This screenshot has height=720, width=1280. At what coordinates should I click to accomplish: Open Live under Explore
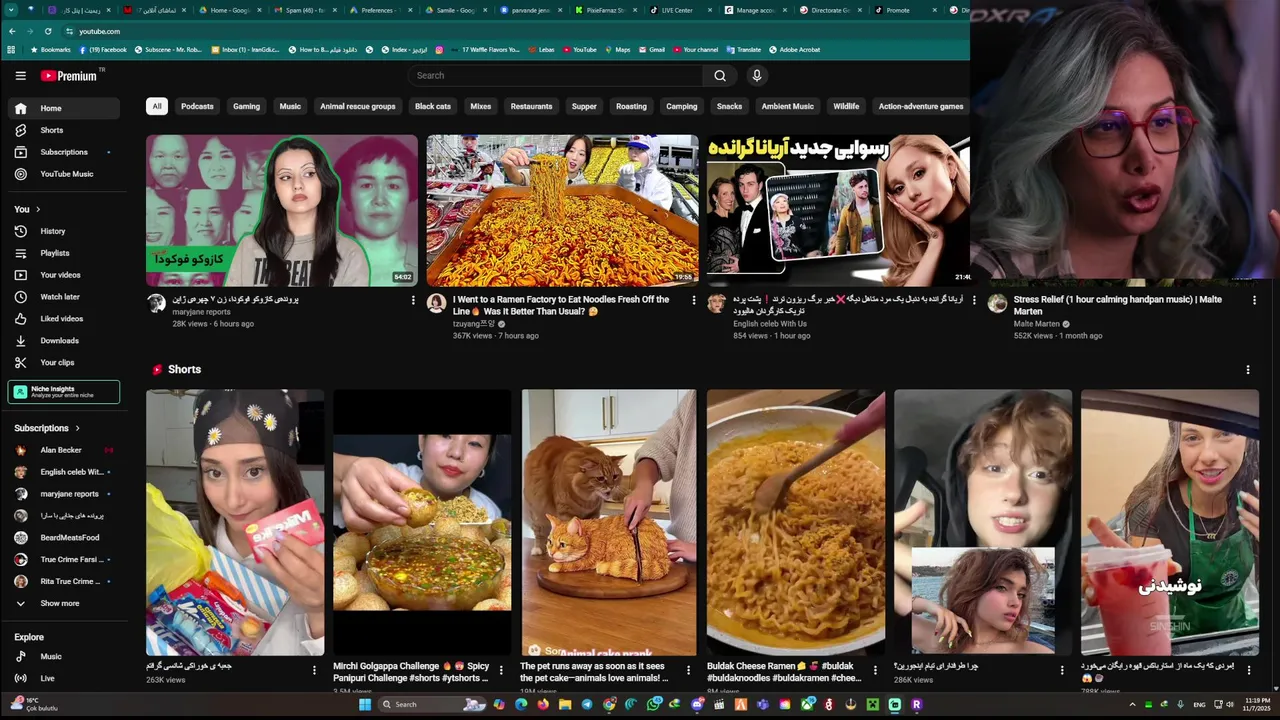pyautogui.click(x=64, y=678)
